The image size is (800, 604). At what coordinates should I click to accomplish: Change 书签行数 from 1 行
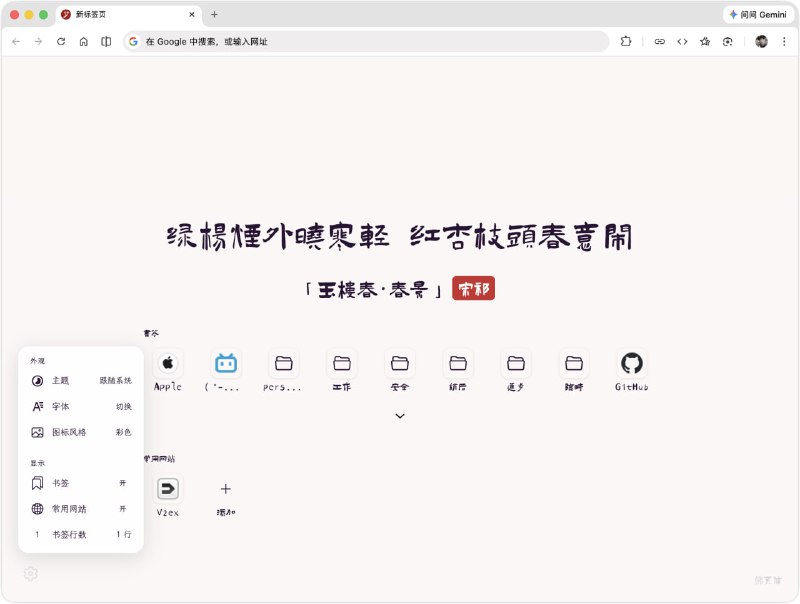[x=124, y=533]
